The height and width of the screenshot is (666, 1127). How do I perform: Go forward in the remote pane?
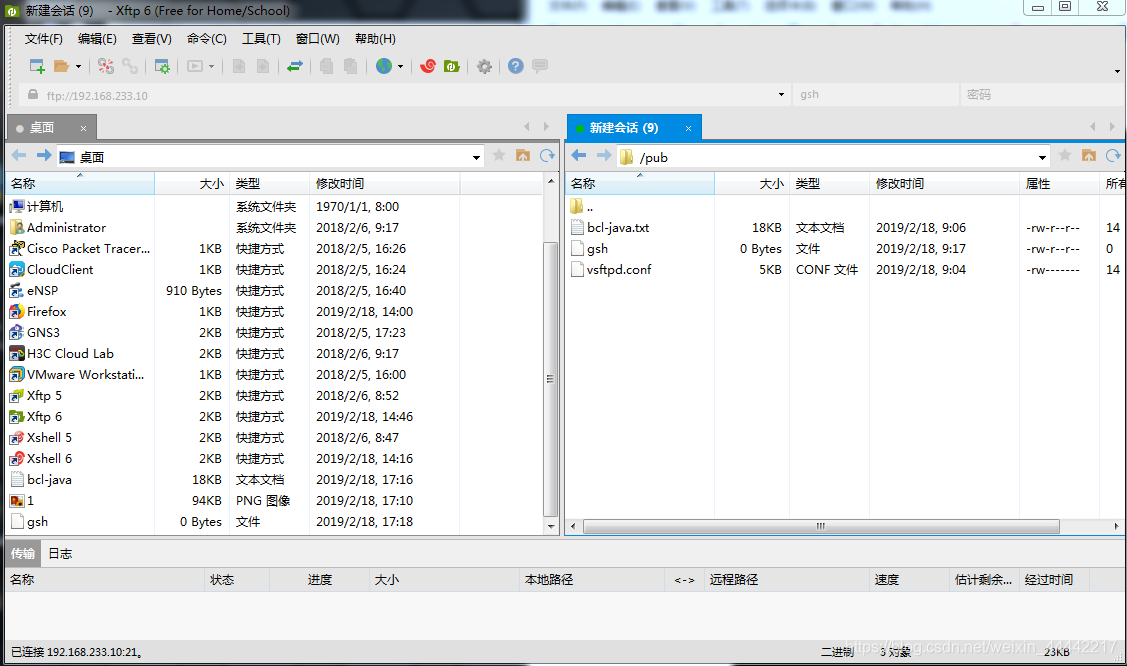[604, 156]
